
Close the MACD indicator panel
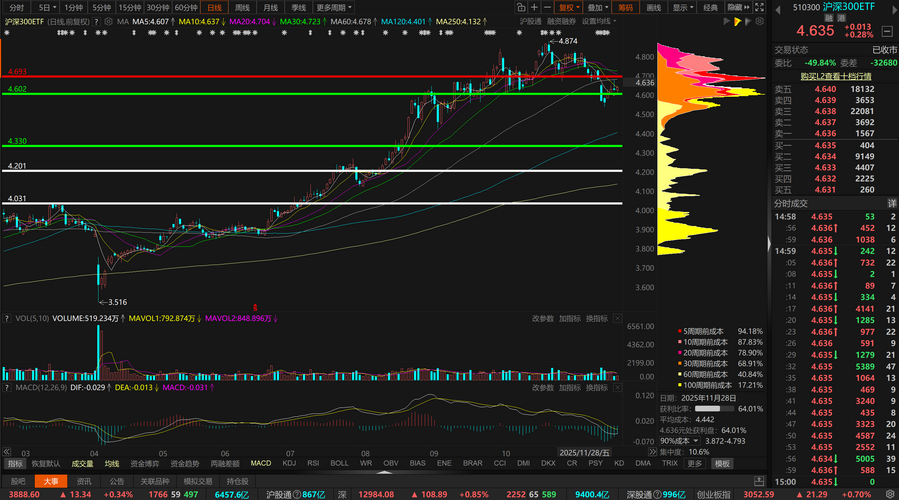617,388
